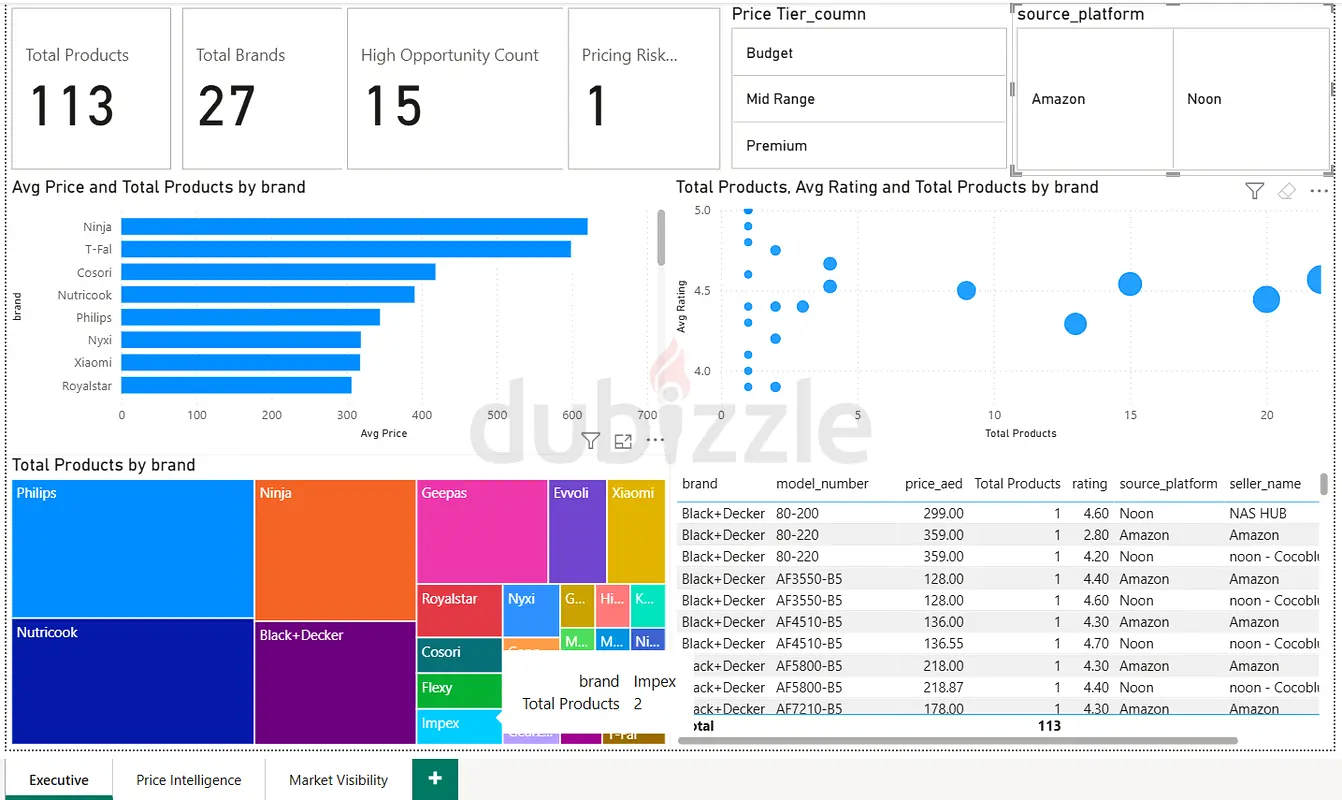Filter by Noon source platform

point(1251,99)
